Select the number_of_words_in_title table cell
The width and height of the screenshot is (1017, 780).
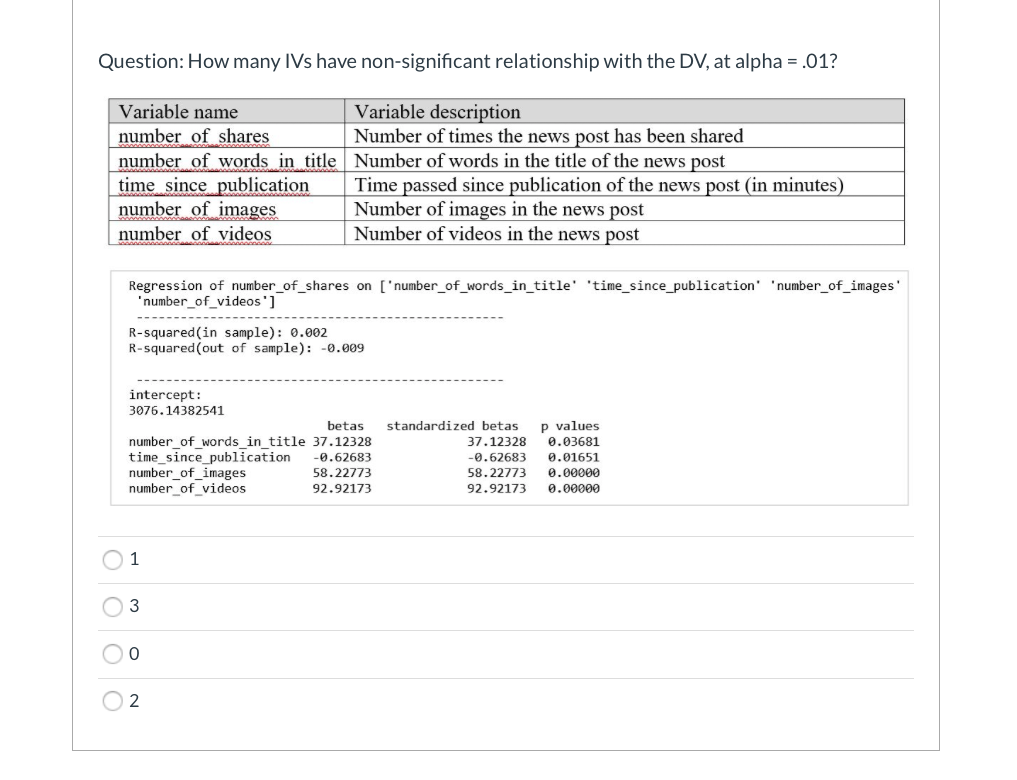[224, 160]
